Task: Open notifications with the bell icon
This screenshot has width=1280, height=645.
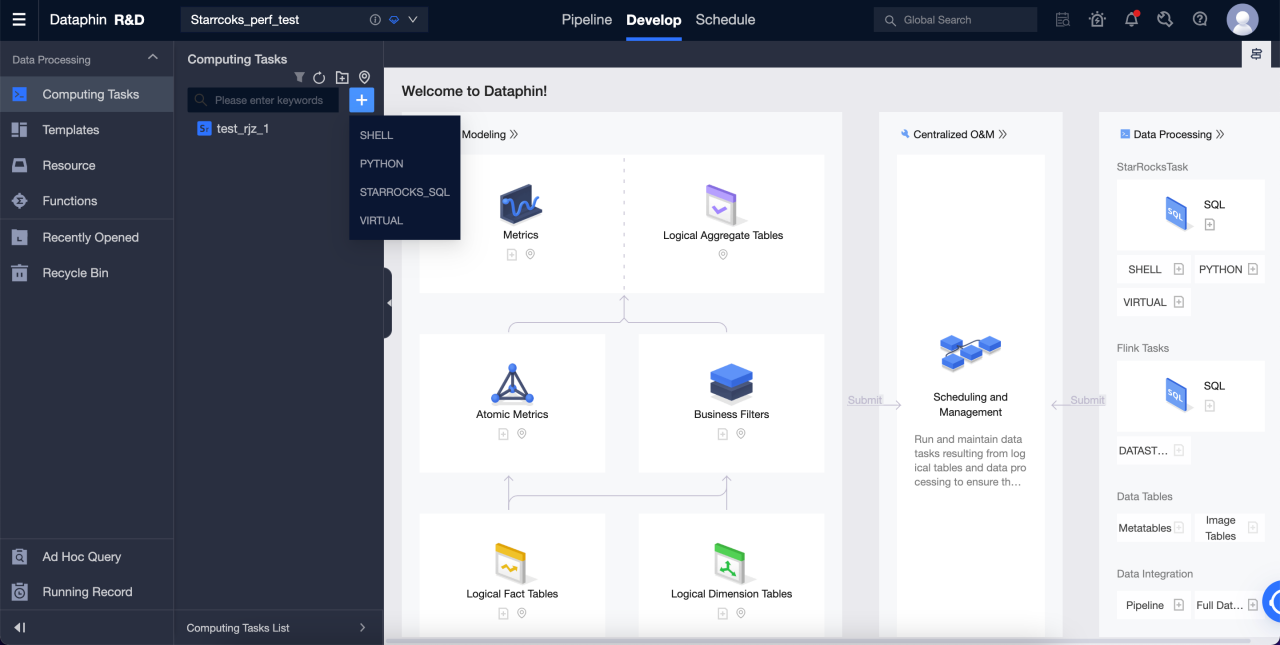Action: coord(1131,19)
